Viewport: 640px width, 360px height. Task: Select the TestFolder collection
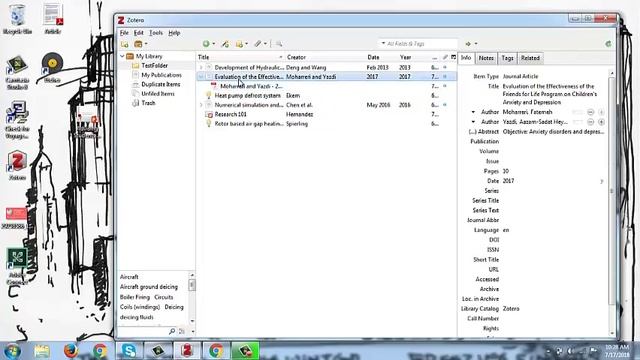pos(154,65)
